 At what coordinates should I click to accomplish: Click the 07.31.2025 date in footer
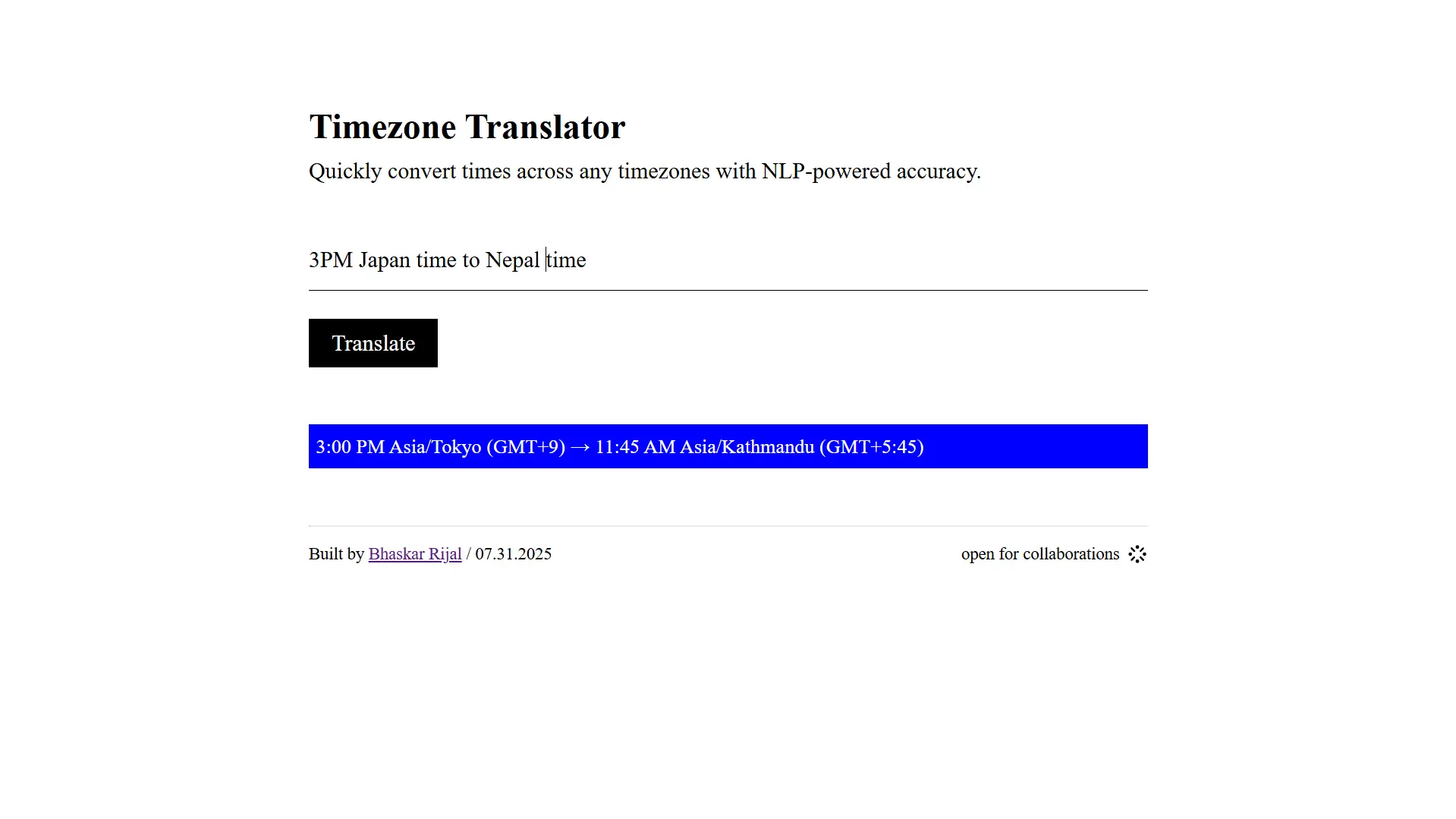[x=513, y=554]
